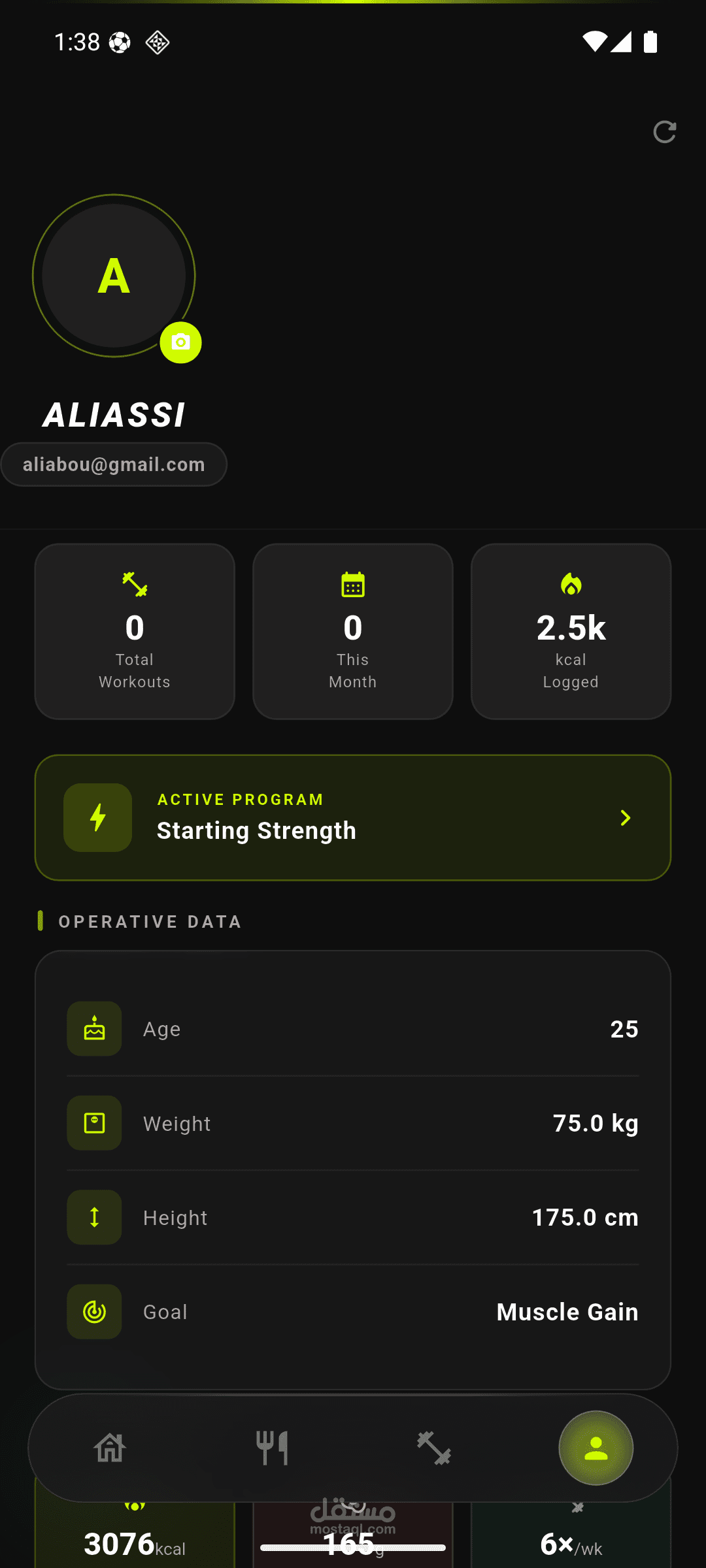706x1568 pixels.
Task: Select the Profile tab person icon
Action: [596, 1448]
